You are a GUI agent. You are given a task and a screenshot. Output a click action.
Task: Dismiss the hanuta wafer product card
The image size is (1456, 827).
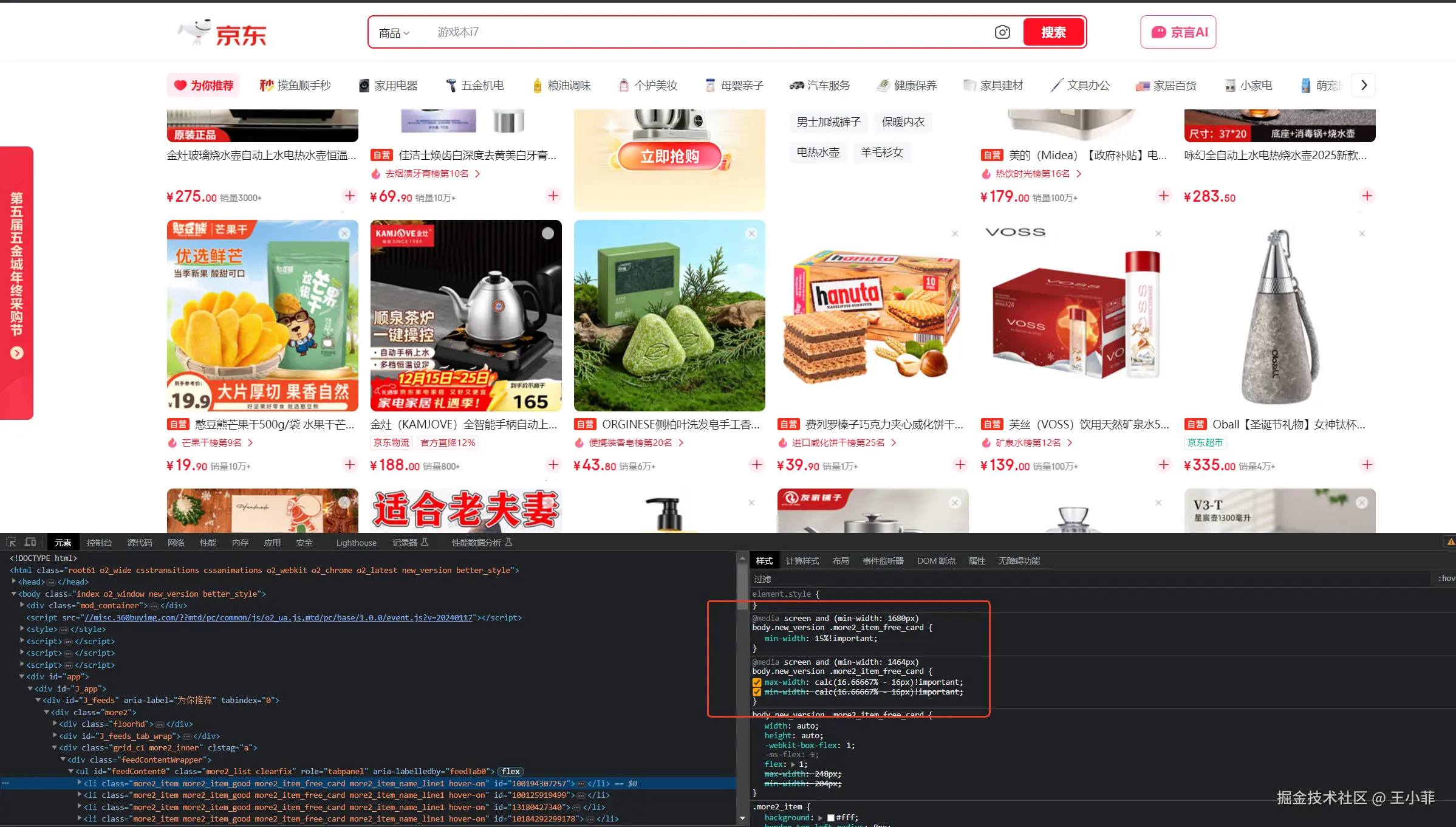(x=955, y=233)
